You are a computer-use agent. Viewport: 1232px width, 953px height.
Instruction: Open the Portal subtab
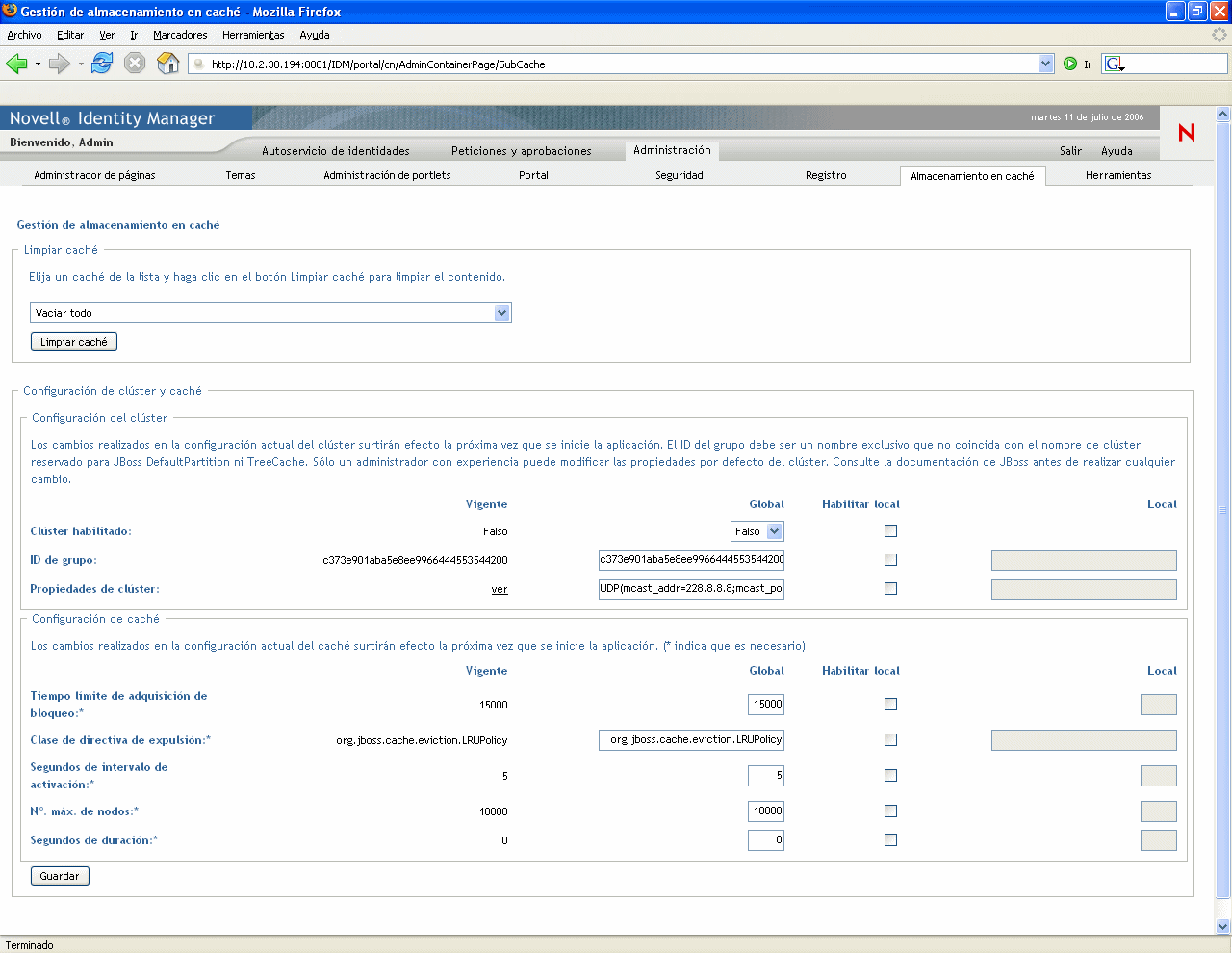(x=533, y=175)
